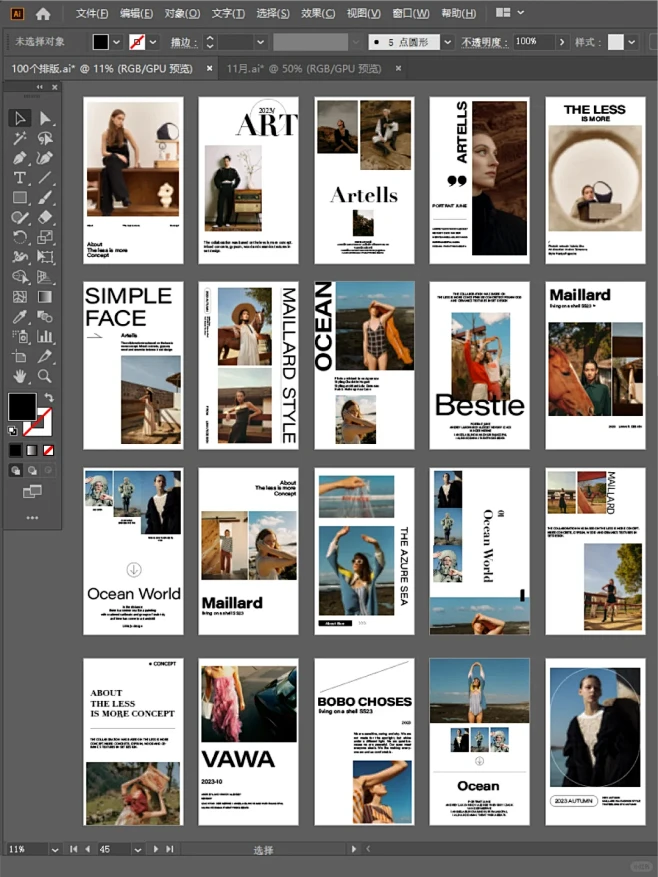Select the Eyedropper tool

[x=20, y=317]
